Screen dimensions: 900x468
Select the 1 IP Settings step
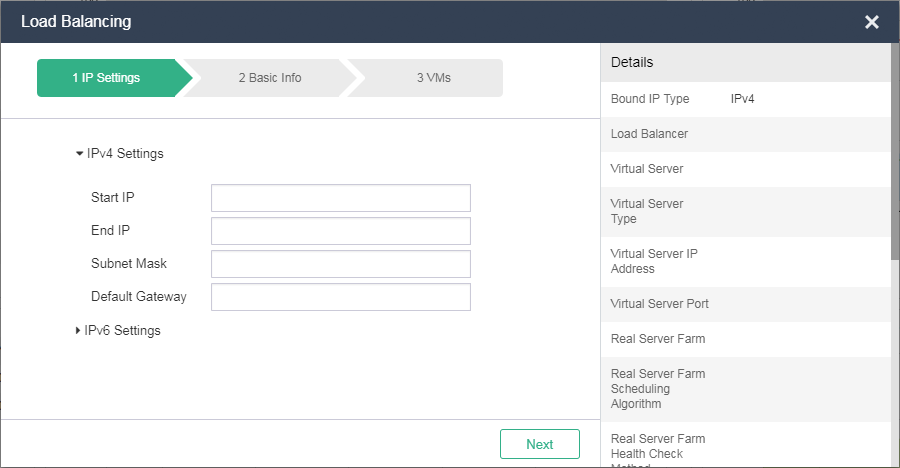107,78
